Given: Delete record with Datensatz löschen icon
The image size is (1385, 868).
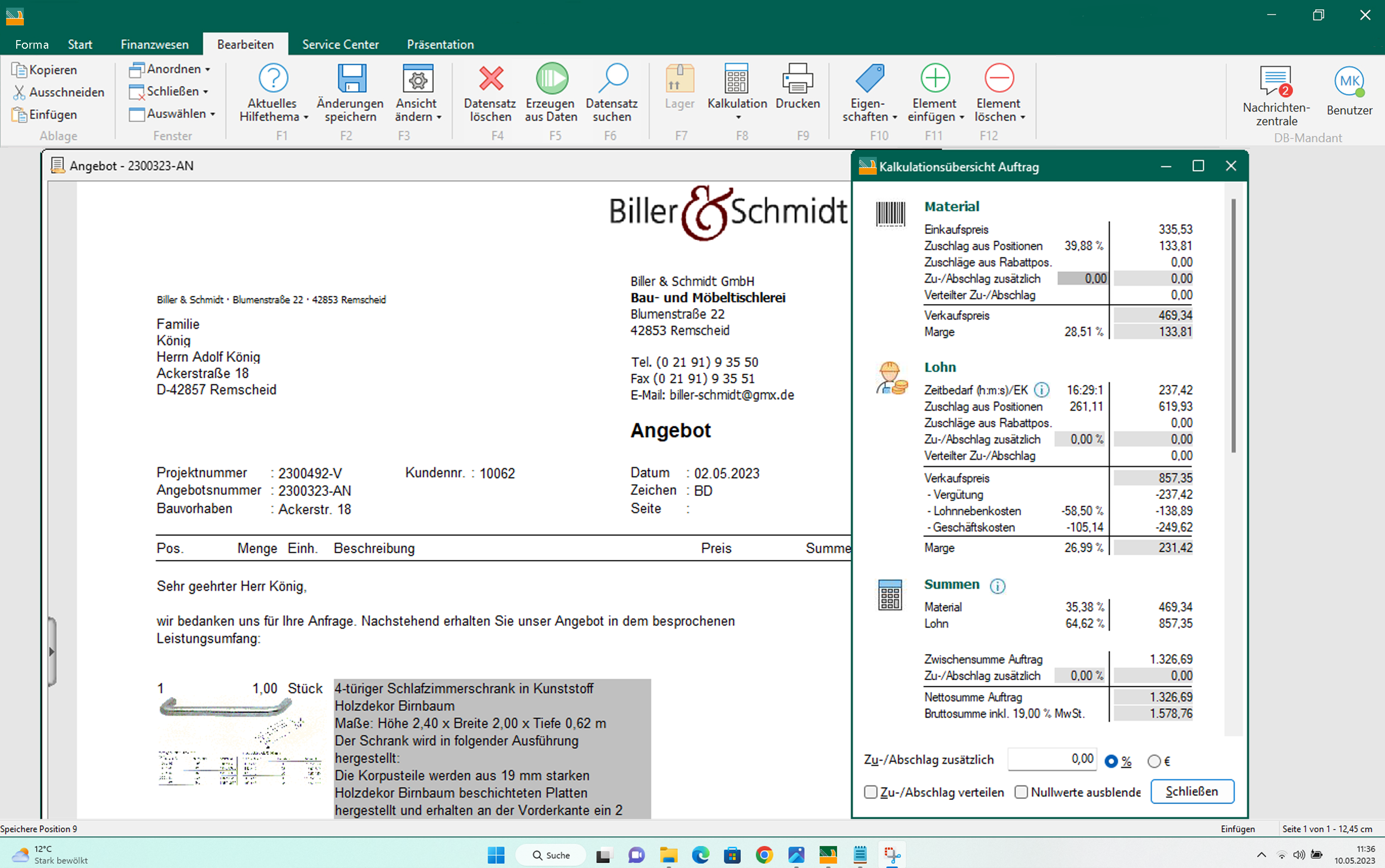Looking at the screenshot, I should click(491, 78).
